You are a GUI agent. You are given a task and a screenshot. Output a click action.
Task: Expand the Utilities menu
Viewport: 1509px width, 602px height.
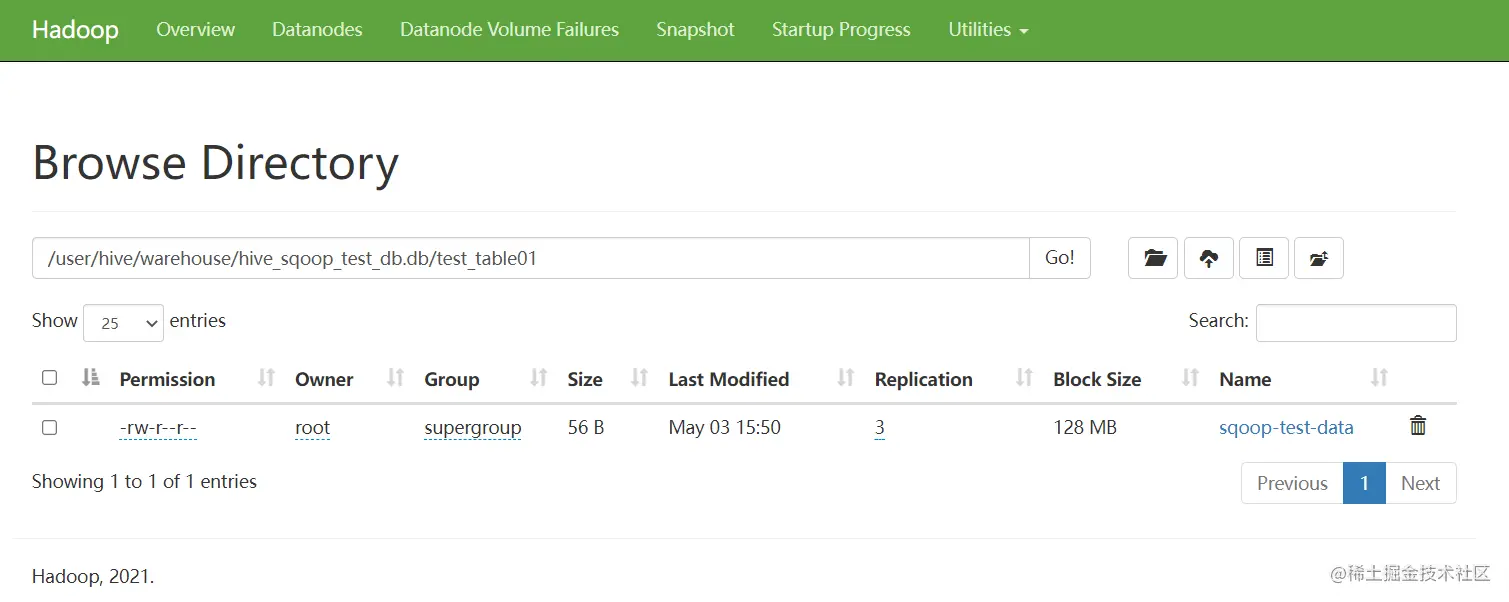pyautogui.click(x=988, y=30)
